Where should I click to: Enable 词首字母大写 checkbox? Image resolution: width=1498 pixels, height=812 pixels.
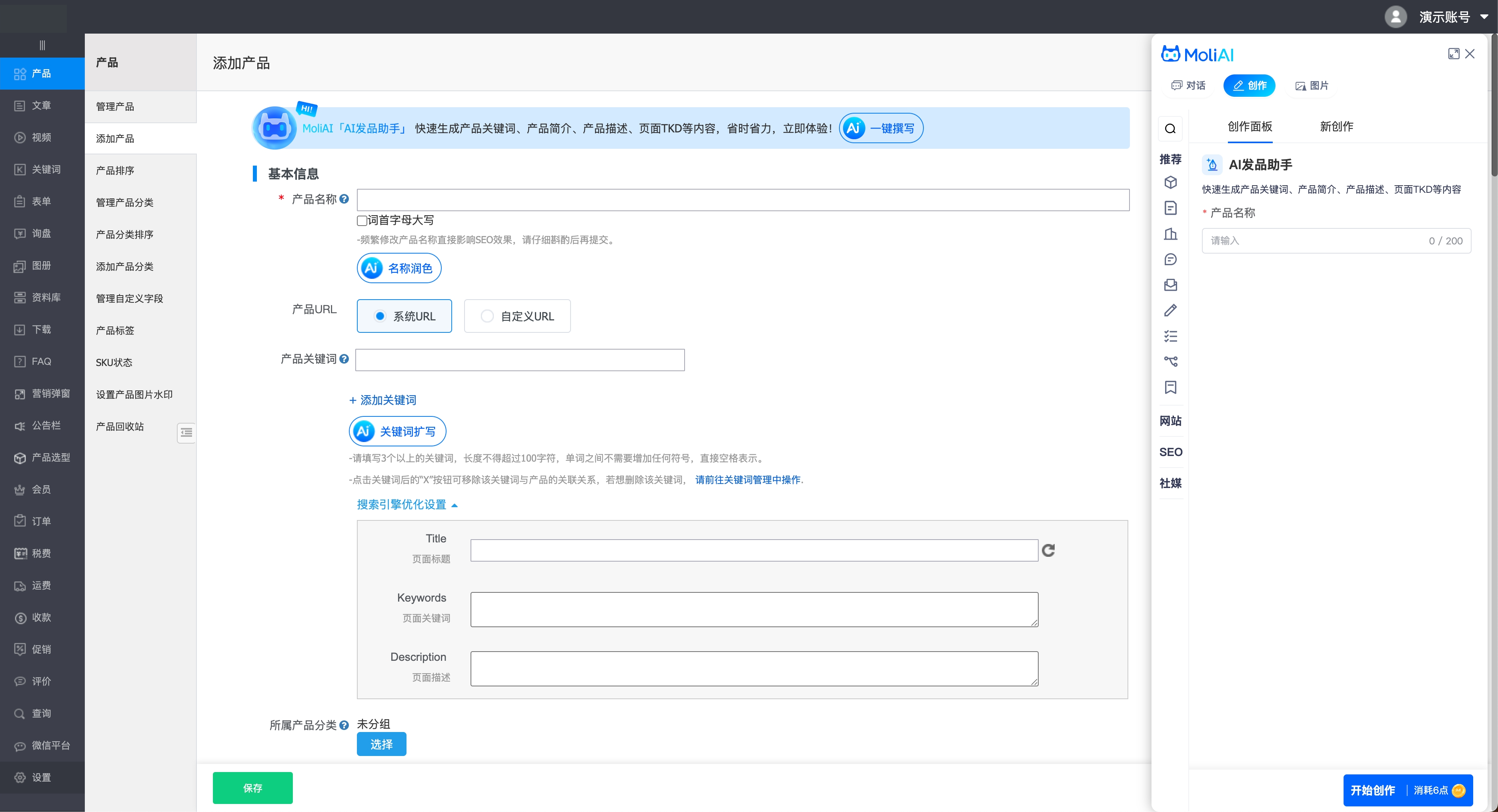[x=362, y=220]
